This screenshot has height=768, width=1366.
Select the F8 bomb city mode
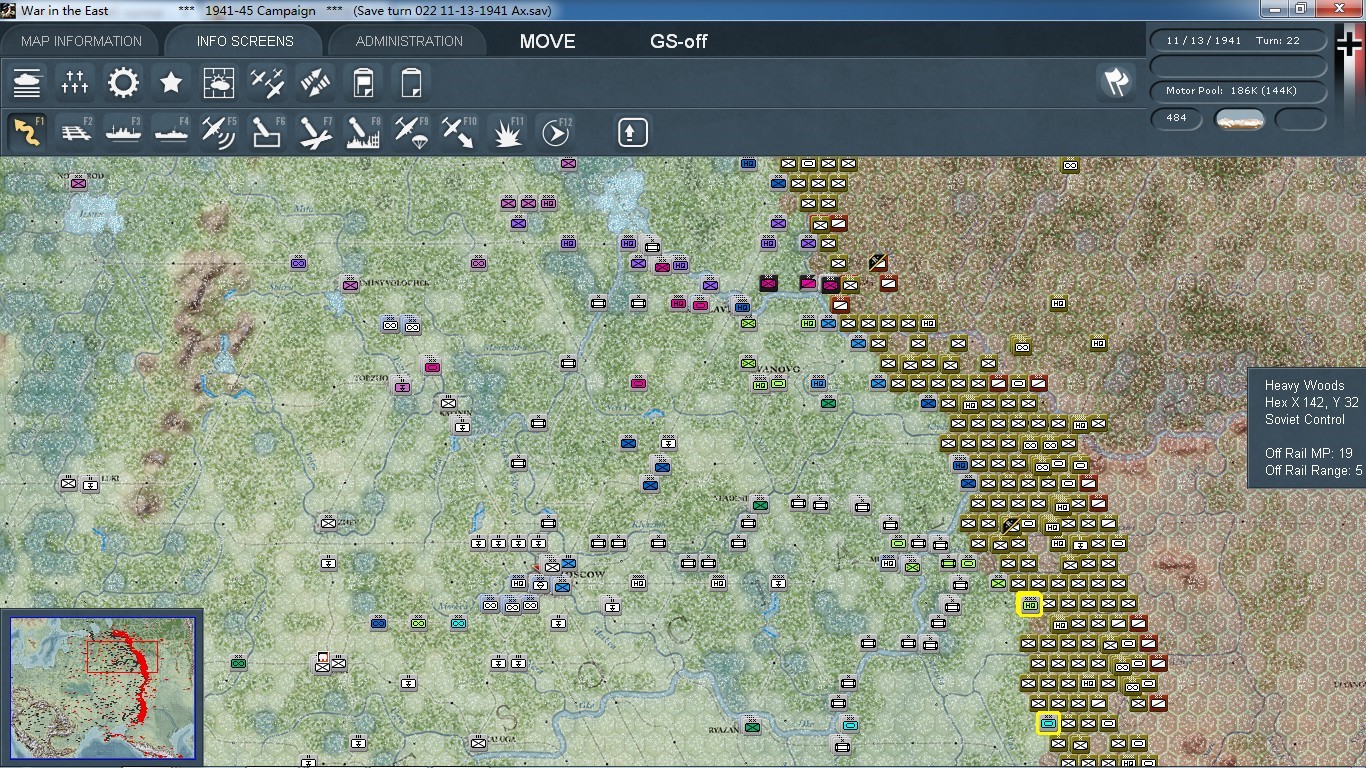point(363,132)
